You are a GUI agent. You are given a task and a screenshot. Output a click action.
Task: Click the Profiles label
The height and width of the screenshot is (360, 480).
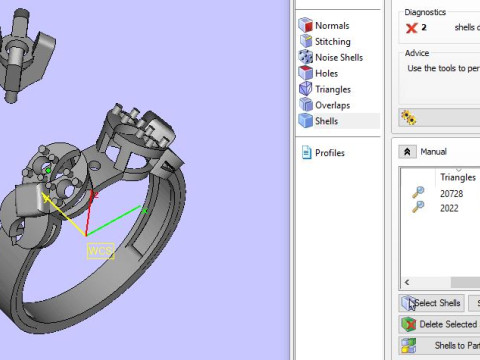coord(330,153)
